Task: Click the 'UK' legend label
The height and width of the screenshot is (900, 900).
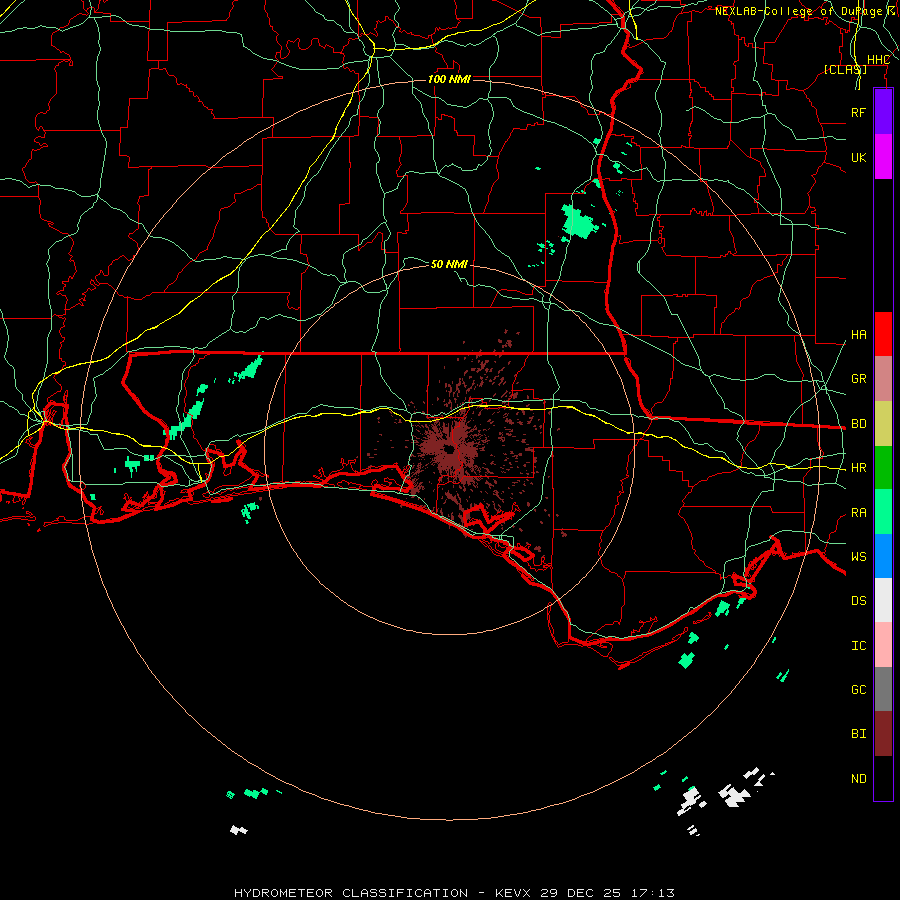Action: (858, 158)
